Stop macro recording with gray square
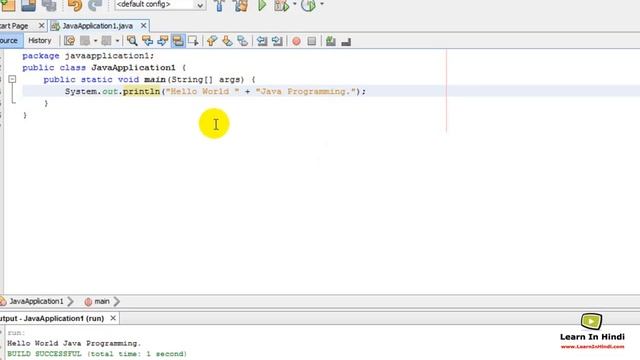Screen dimensions: 640x360 tap(311, 41)
